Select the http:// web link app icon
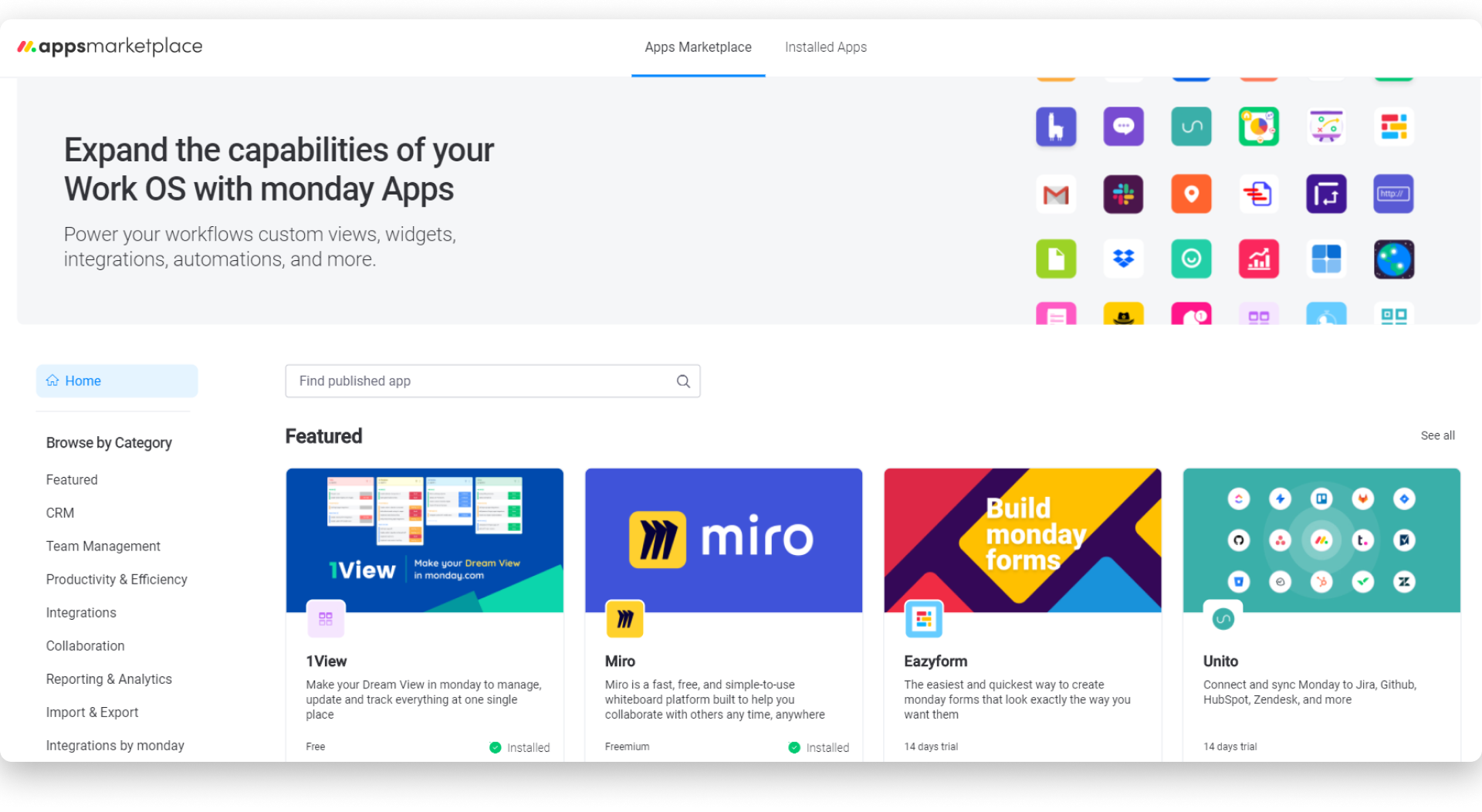 [1394, 194]
